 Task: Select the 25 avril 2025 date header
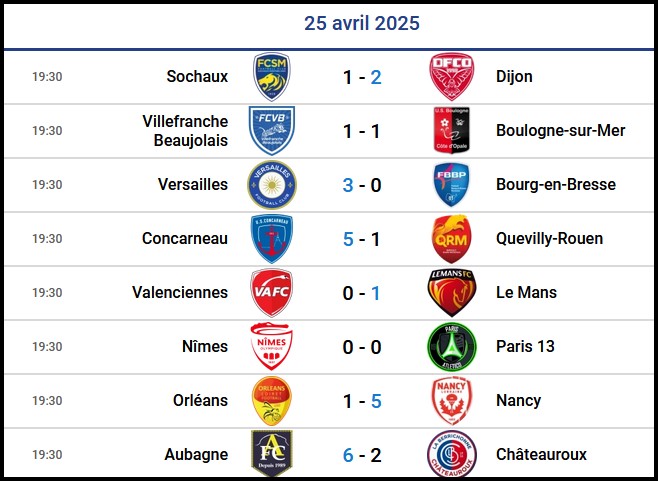(x=361, y=23)
